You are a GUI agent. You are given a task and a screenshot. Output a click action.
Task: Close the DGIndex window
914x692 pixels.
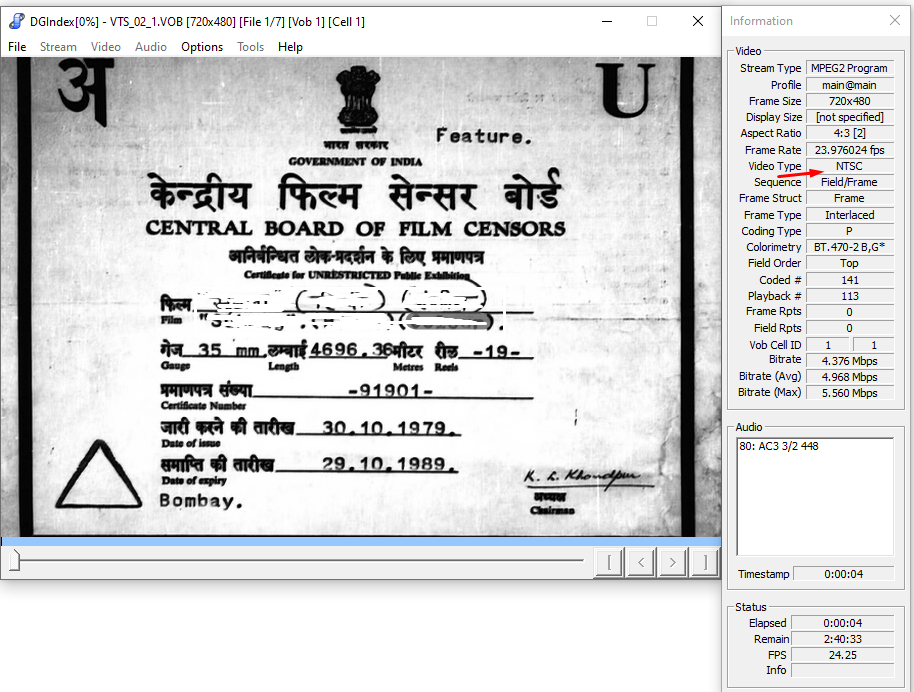698,22
